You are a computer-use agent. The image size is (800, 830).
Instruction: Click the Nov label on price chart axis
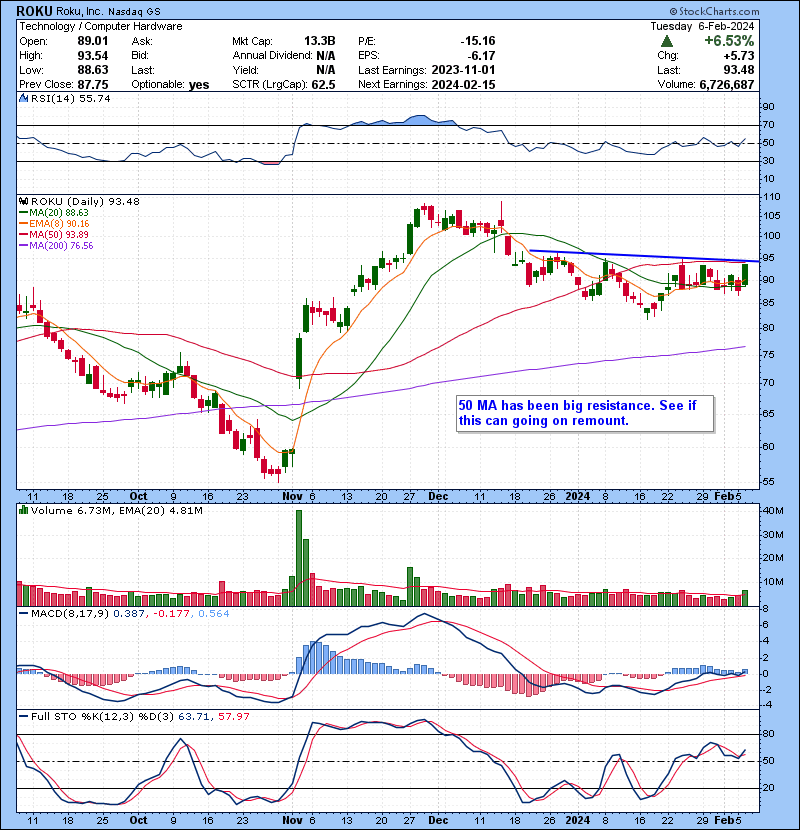(x=292, y=497)
